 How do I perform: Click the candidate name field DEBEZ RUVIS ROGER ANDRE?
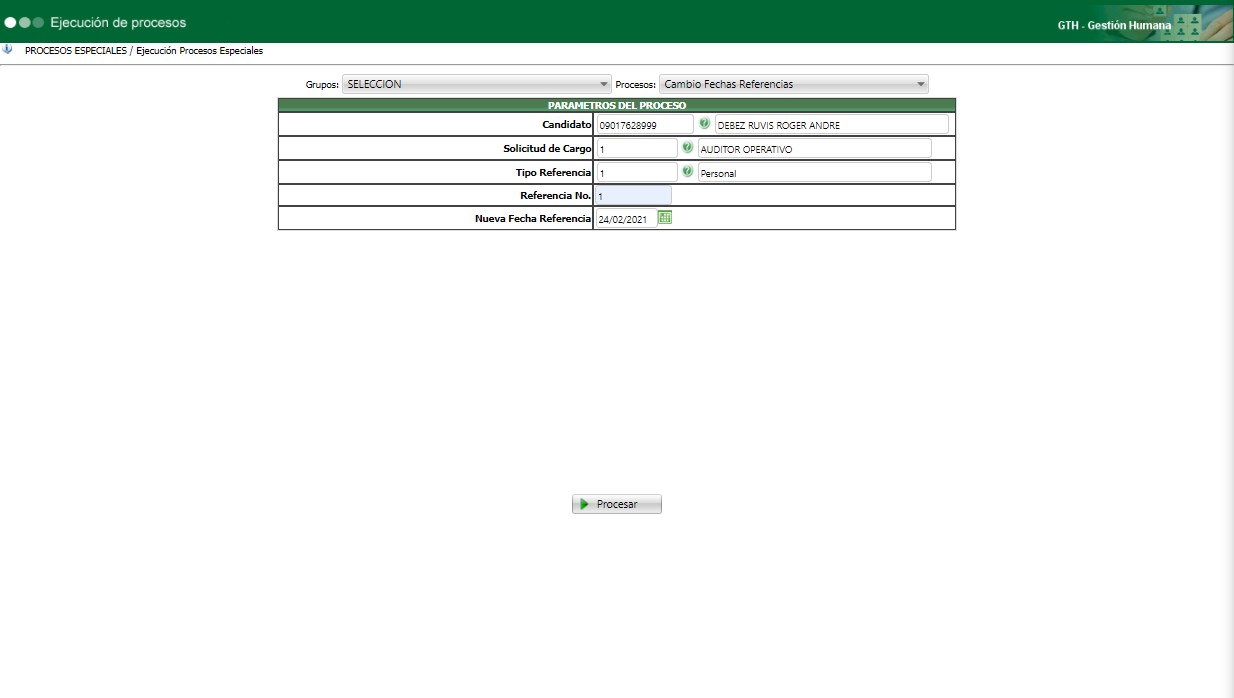click(832, 124)
